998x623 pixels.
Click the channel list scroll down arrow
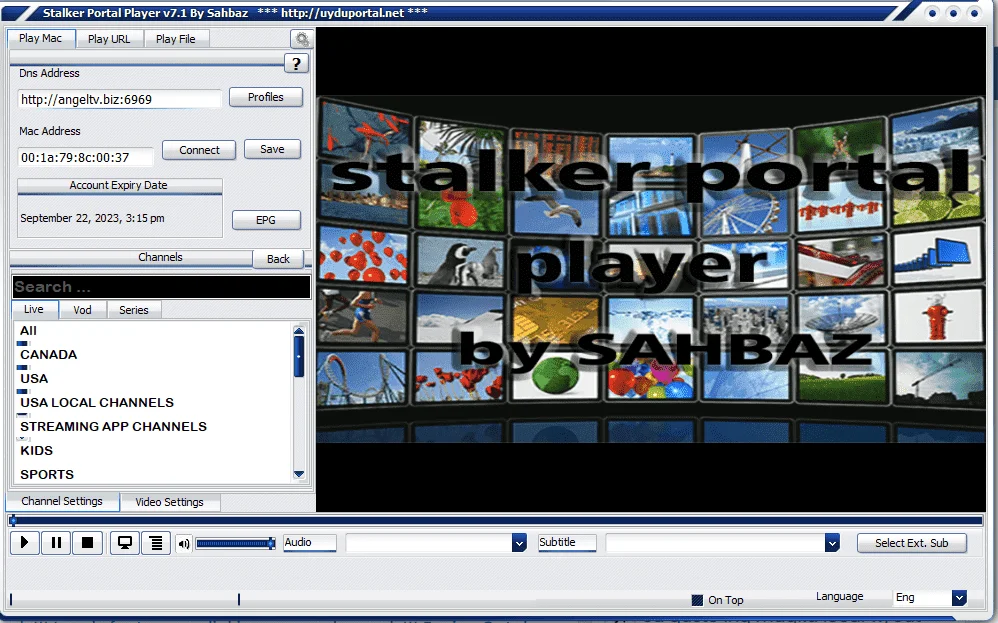pyautogui.click(x=299, y=474)
